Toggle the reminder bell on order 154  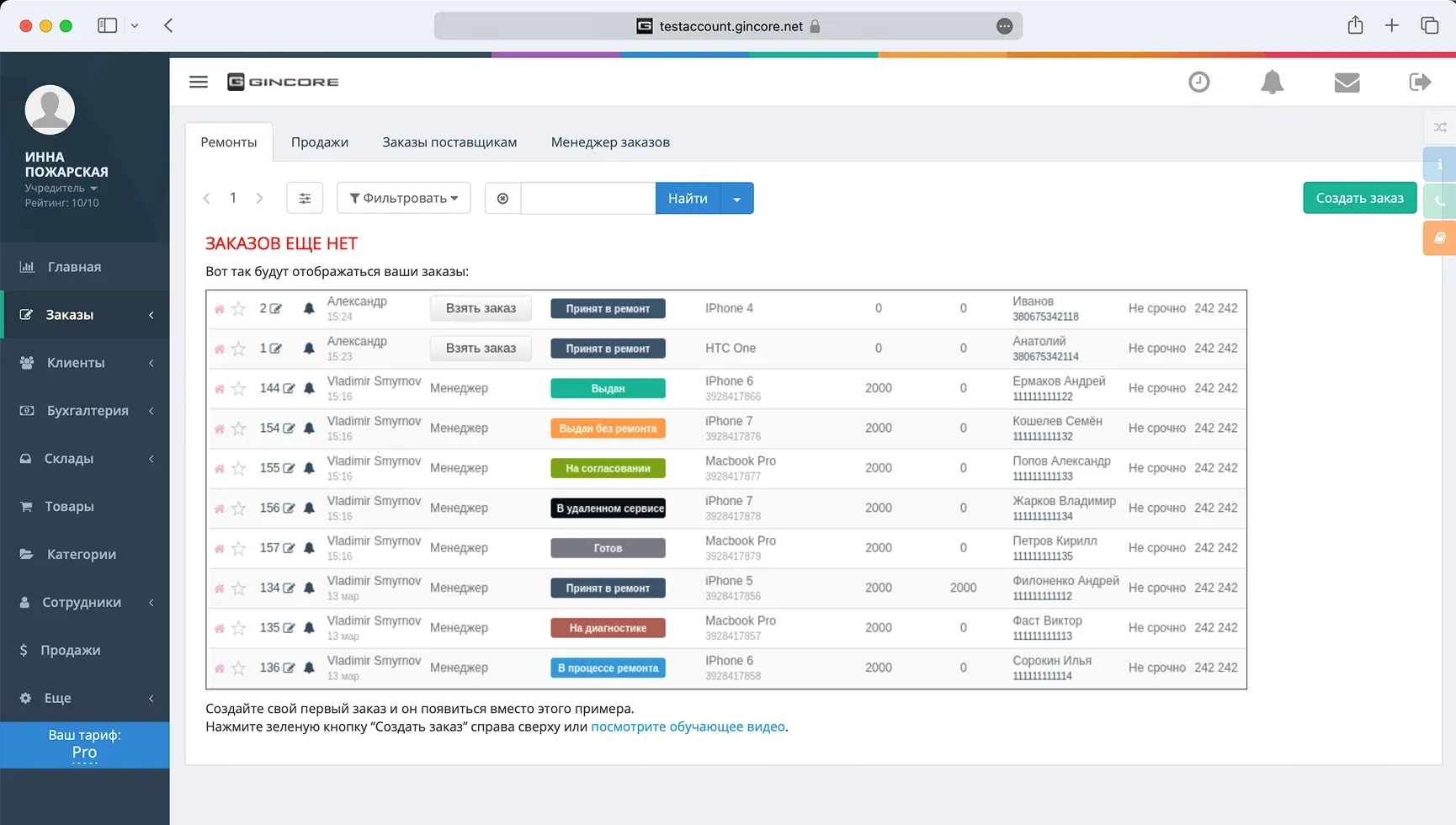309,428
